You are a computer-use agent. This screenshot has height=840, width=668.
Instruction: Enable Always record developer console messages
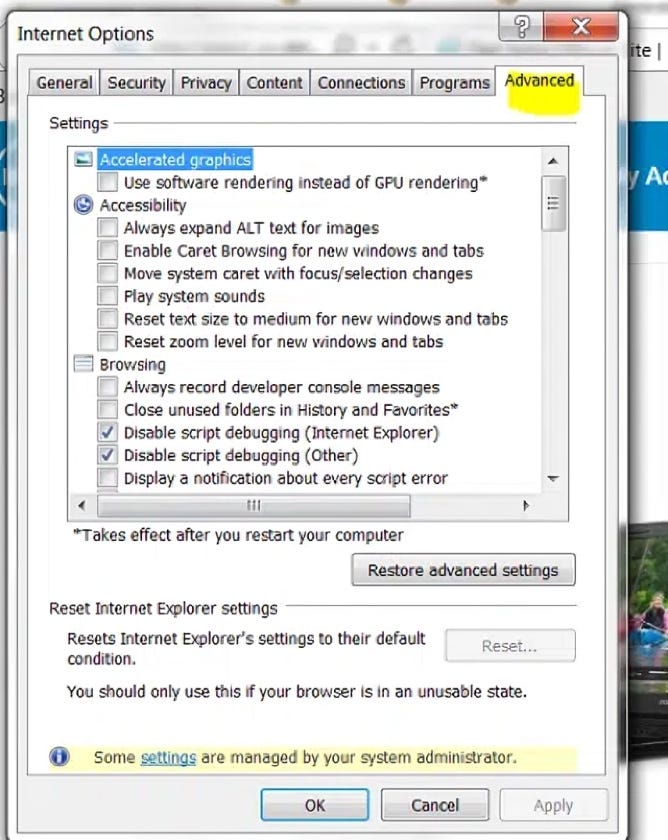pyautogui.click(x=107, y=387)
